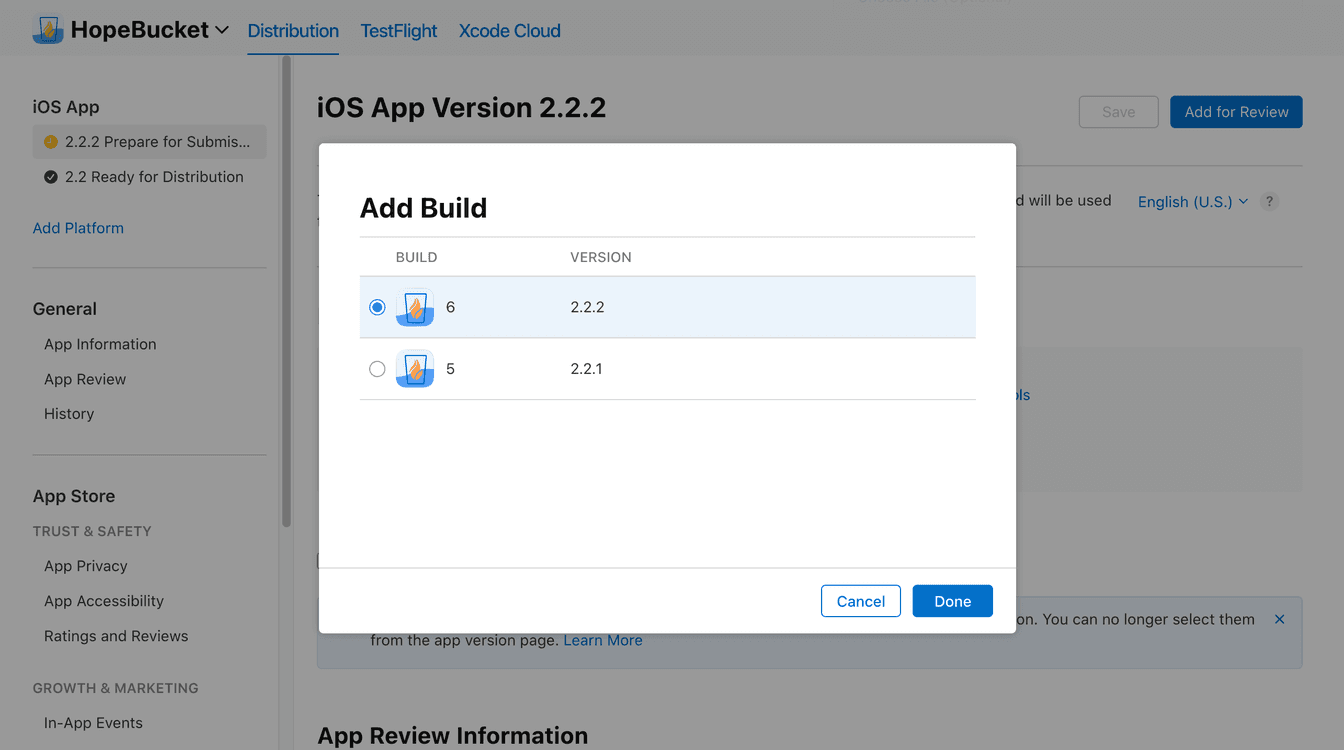
Task: Click the Add for Review button
Action: click(x=1236, y=111)
